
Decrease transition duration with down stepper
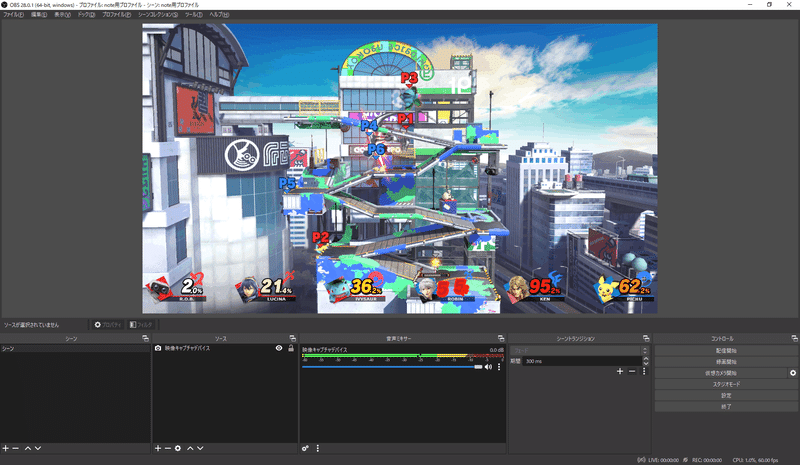pos(645,363)
